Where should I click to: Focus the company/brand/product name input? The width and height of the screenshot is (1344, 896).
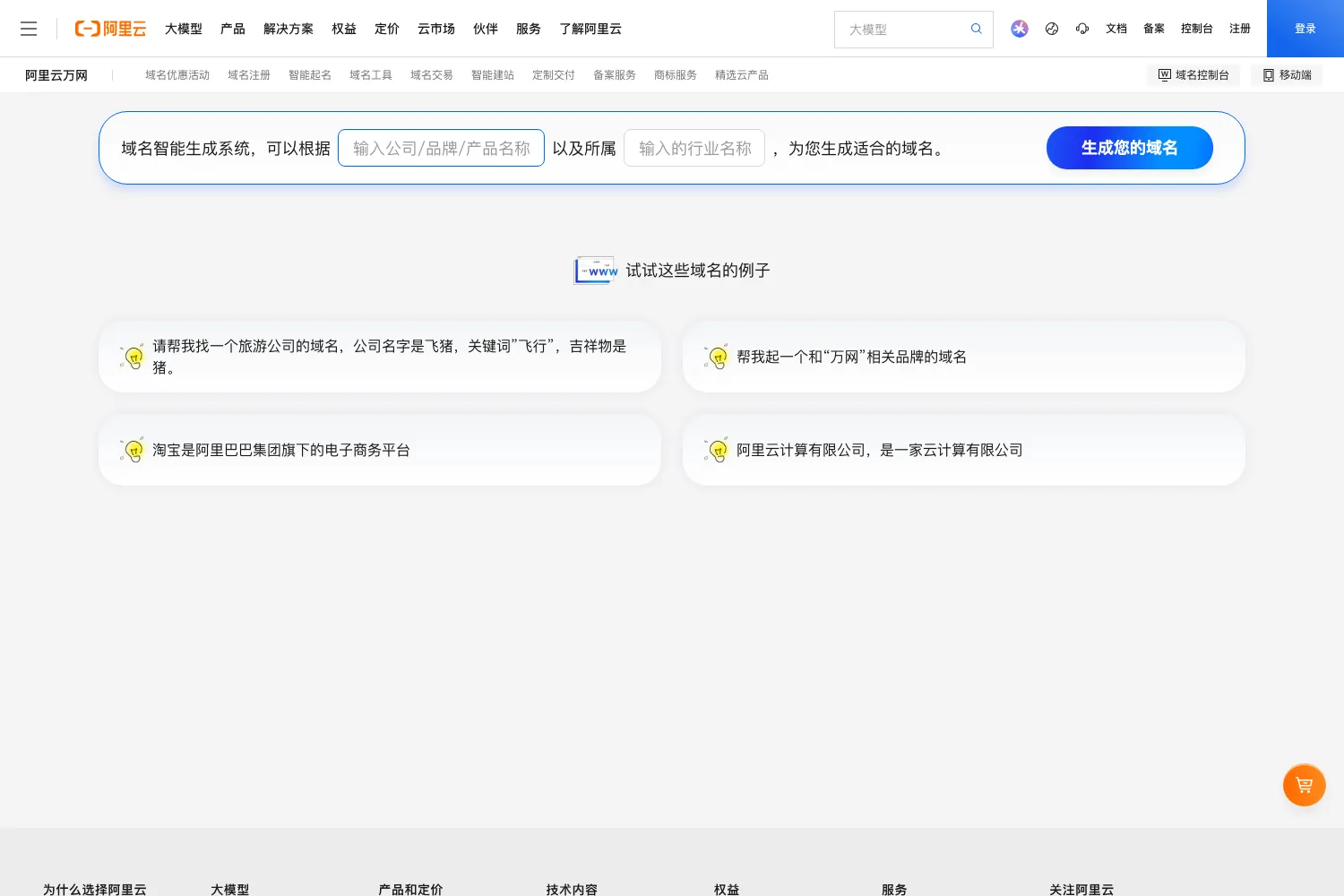(x=441, y=148)
